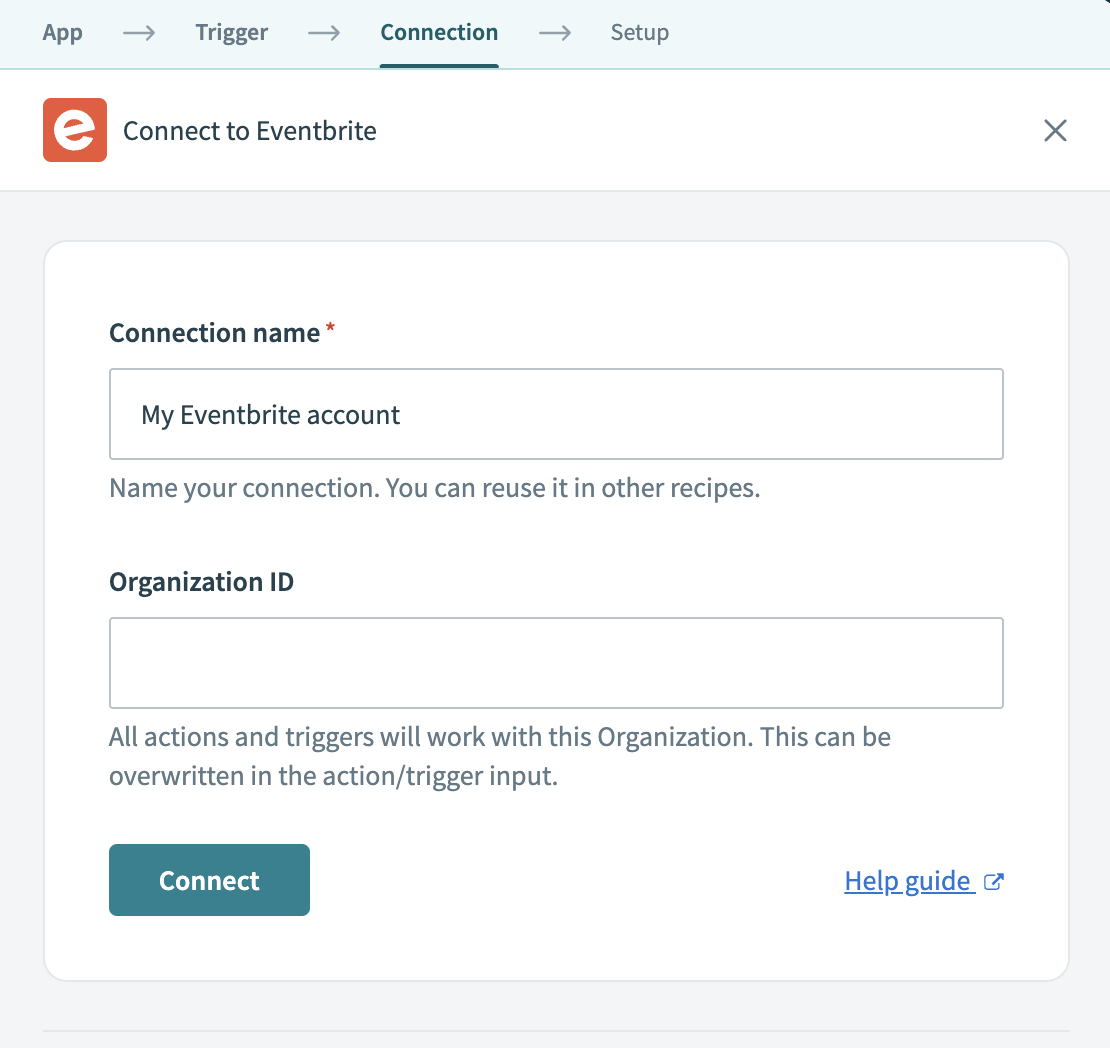This screenshot has width=1110, height=1048.
Task: Click the Eventbrite logo icon
Action: (x=74, y=130)
